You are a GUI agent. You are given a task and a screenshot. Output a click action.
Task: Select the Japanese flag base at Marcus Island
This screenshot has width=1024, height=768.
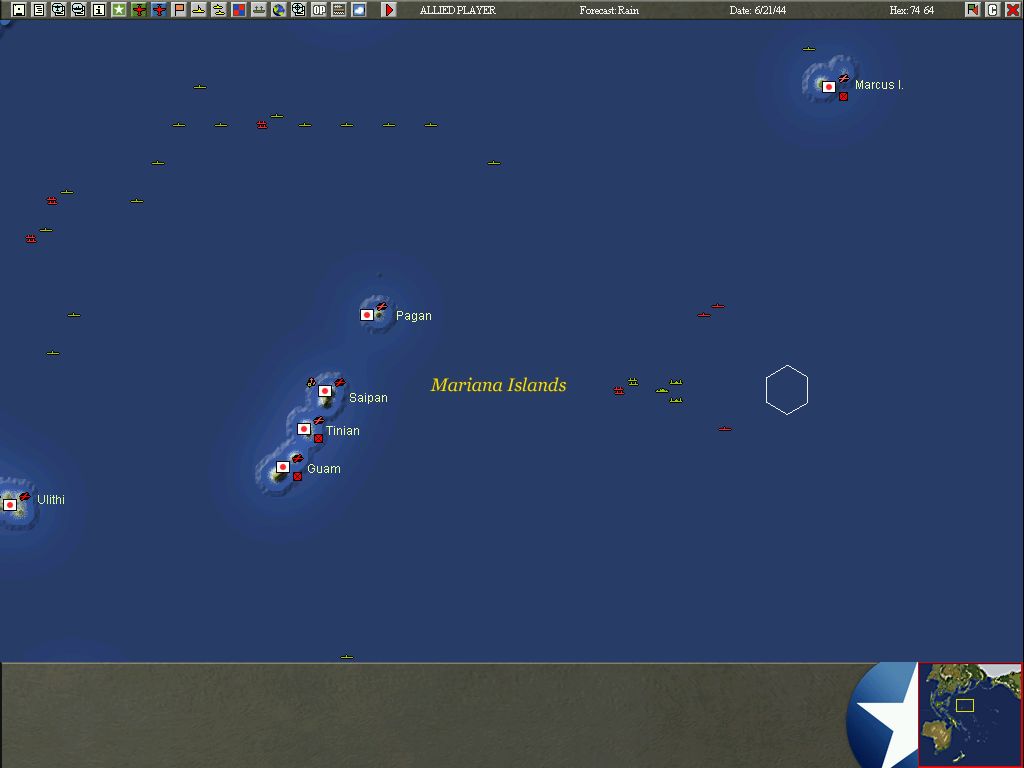(829, 87)
